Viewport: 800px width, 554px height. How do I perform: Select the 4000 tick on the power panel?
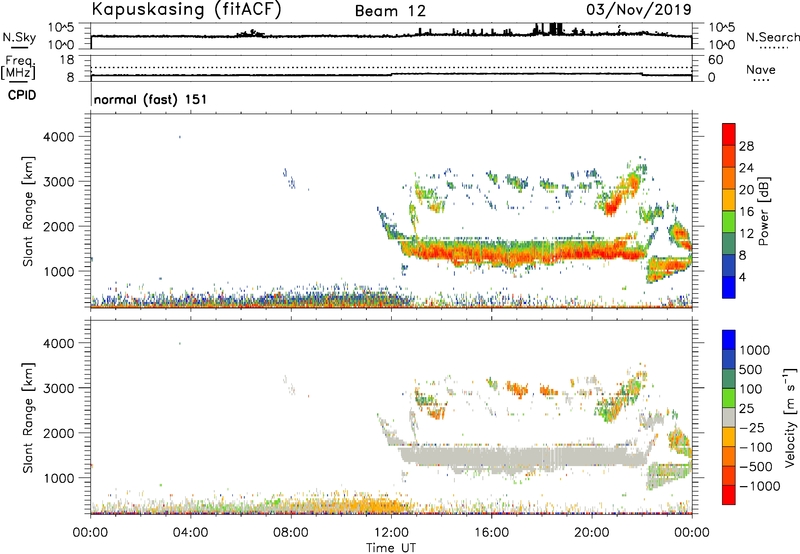(59, 137)
